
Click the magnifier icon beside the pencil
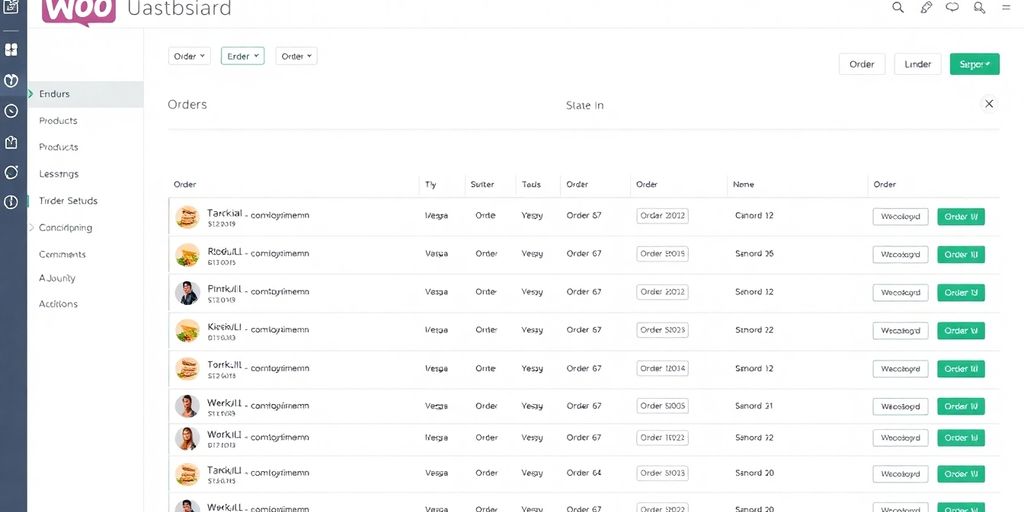[898, 8]
